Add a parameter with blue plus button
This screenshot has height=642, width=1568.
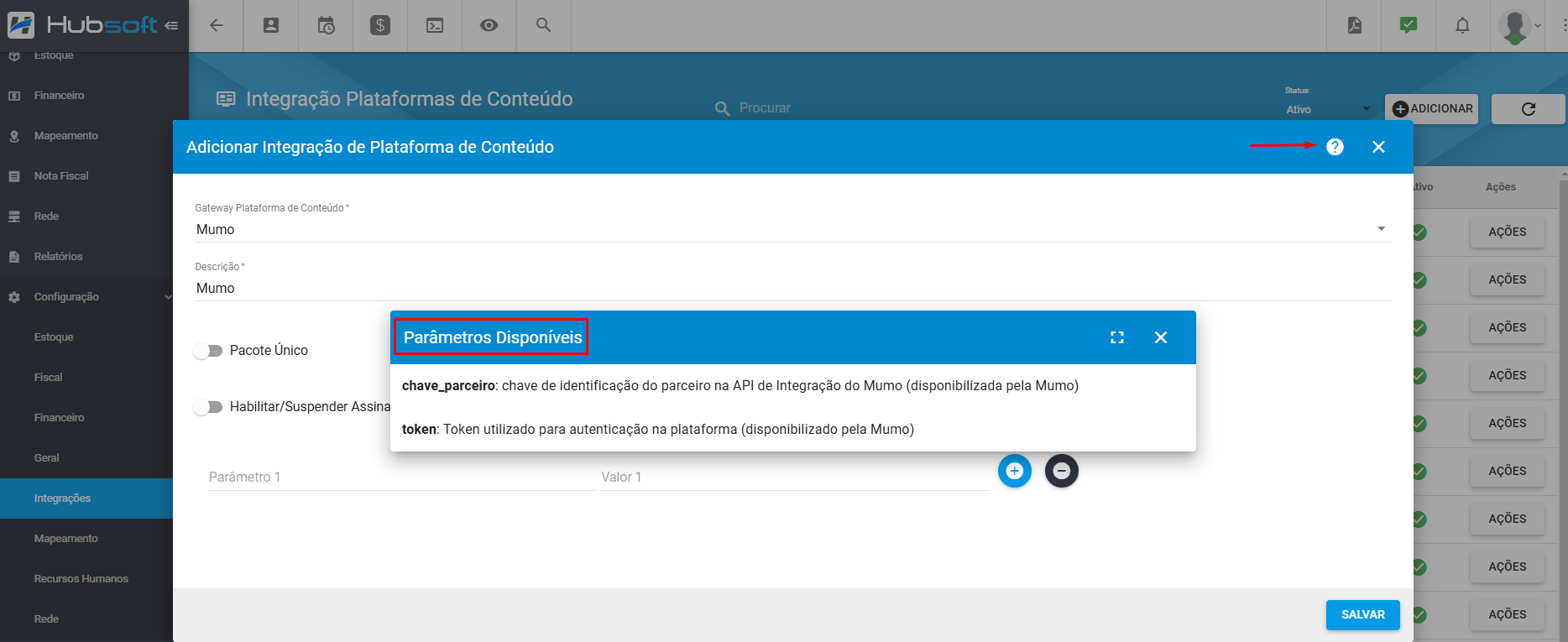point(1015,471)
